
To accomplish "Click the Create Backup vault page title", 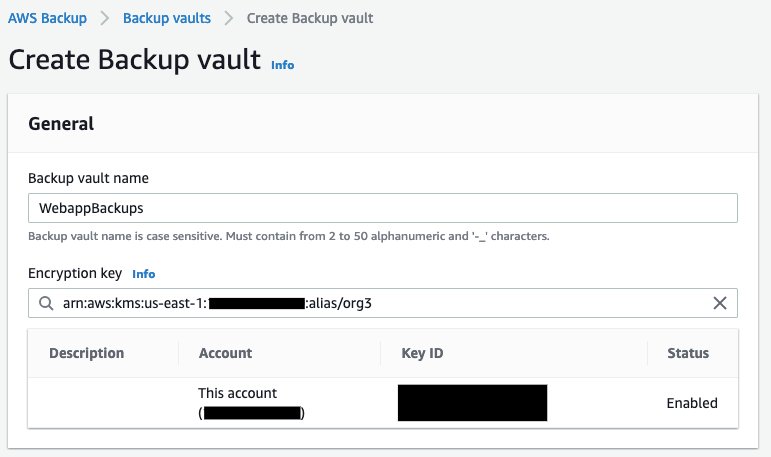I will pos(135,60).
